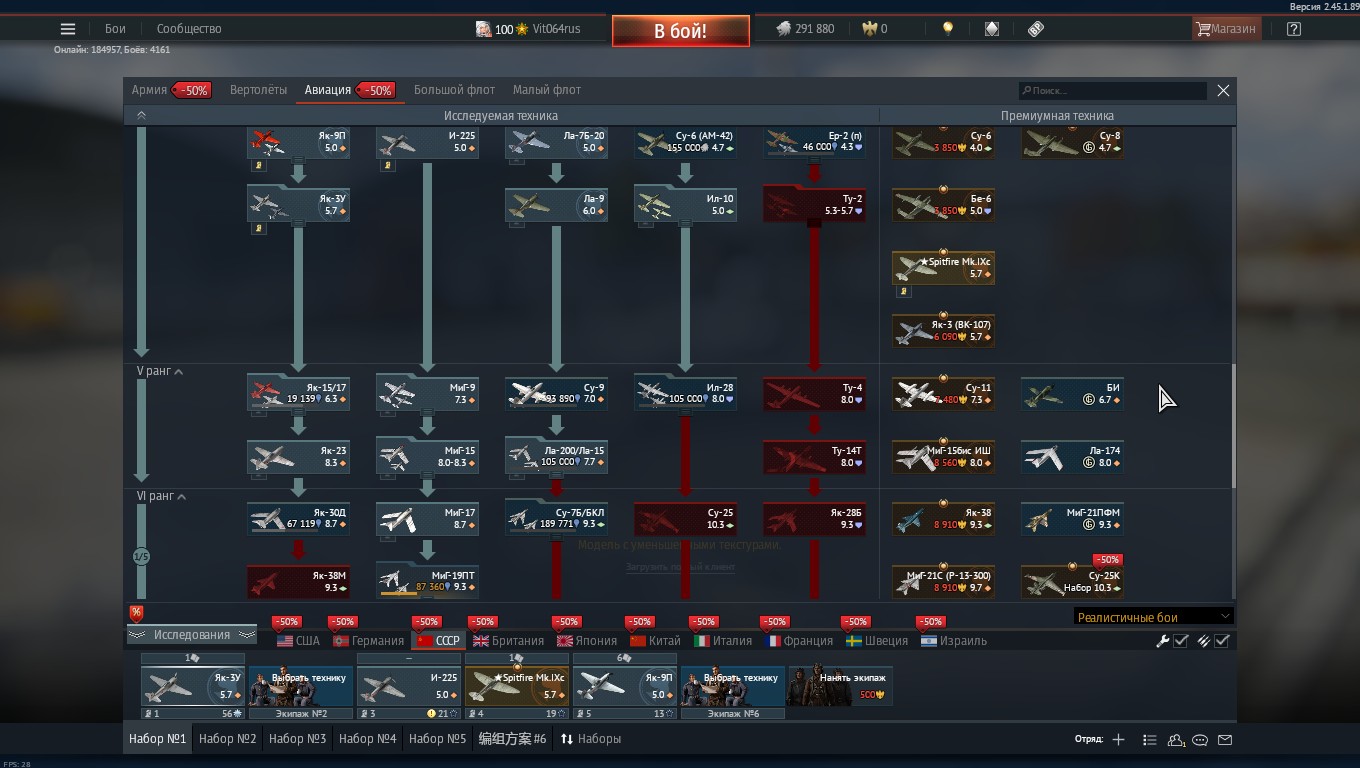Select the Италия nation

(x=723, y=641)
